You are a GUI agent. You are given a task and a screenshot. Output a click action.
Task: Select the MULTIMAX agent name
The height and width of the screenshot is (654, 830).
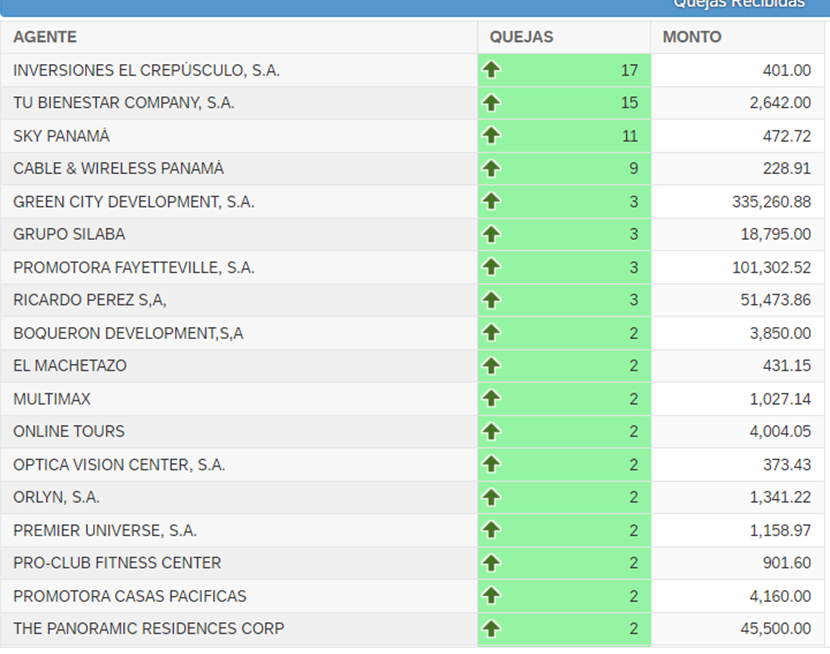pos(52,399)
